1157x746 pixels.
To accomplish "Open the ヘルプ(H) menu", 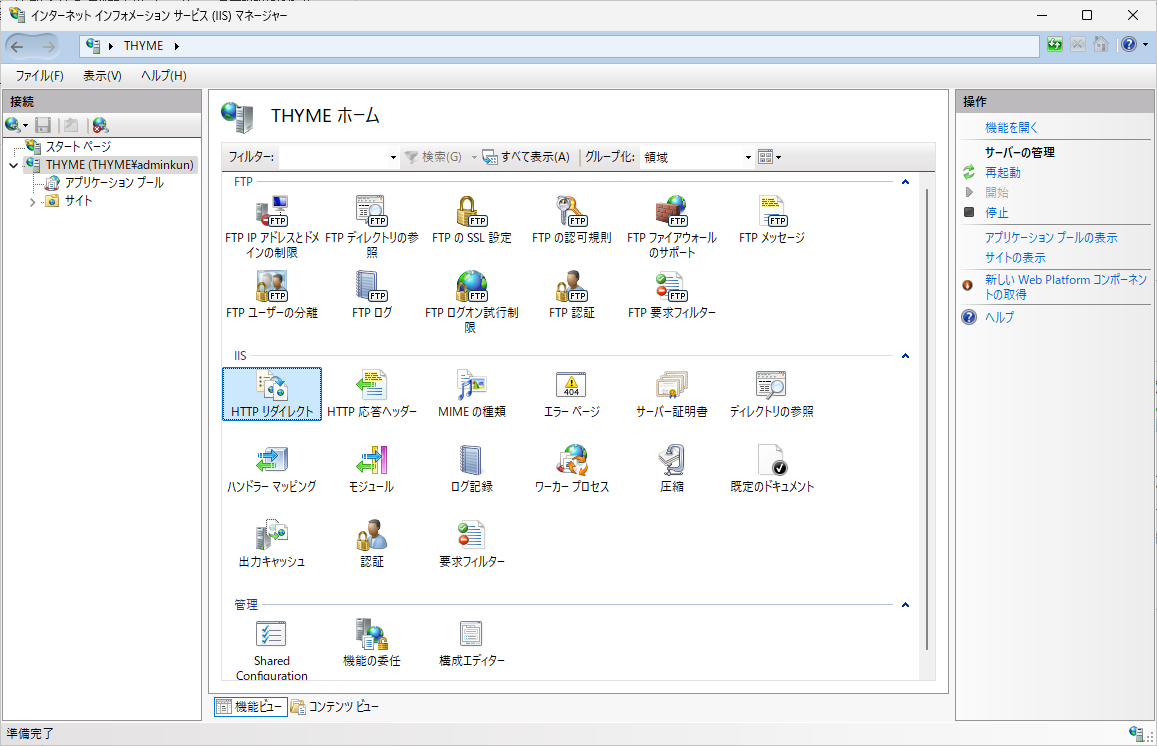I will click(x=164, y=76).
